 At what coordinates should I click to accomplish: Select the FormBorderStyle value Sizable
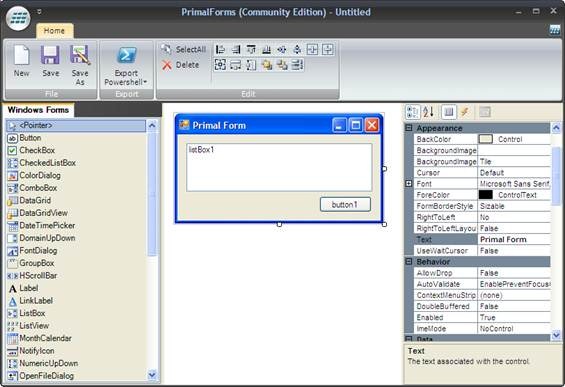[x=514, y=206]
